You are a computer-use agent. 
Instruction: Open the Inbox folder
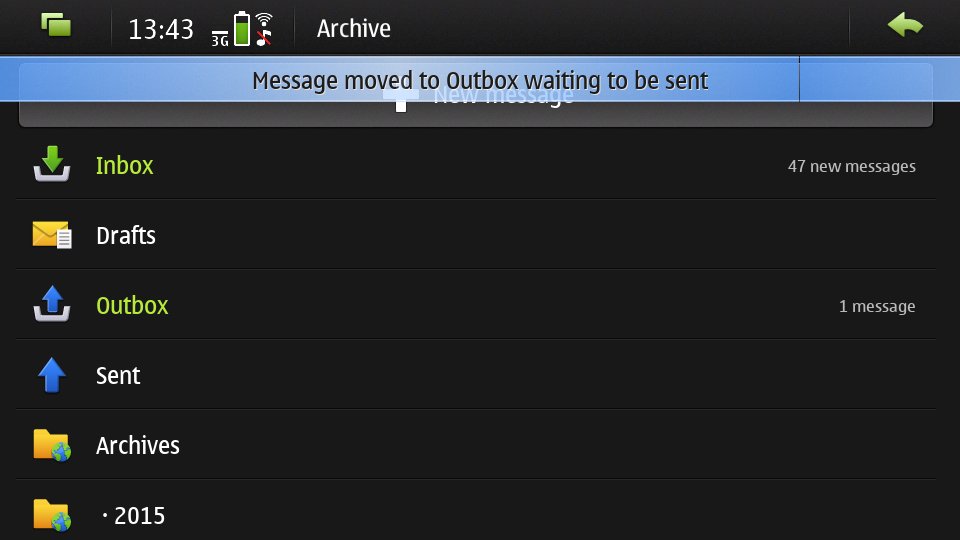click(476, 165)
